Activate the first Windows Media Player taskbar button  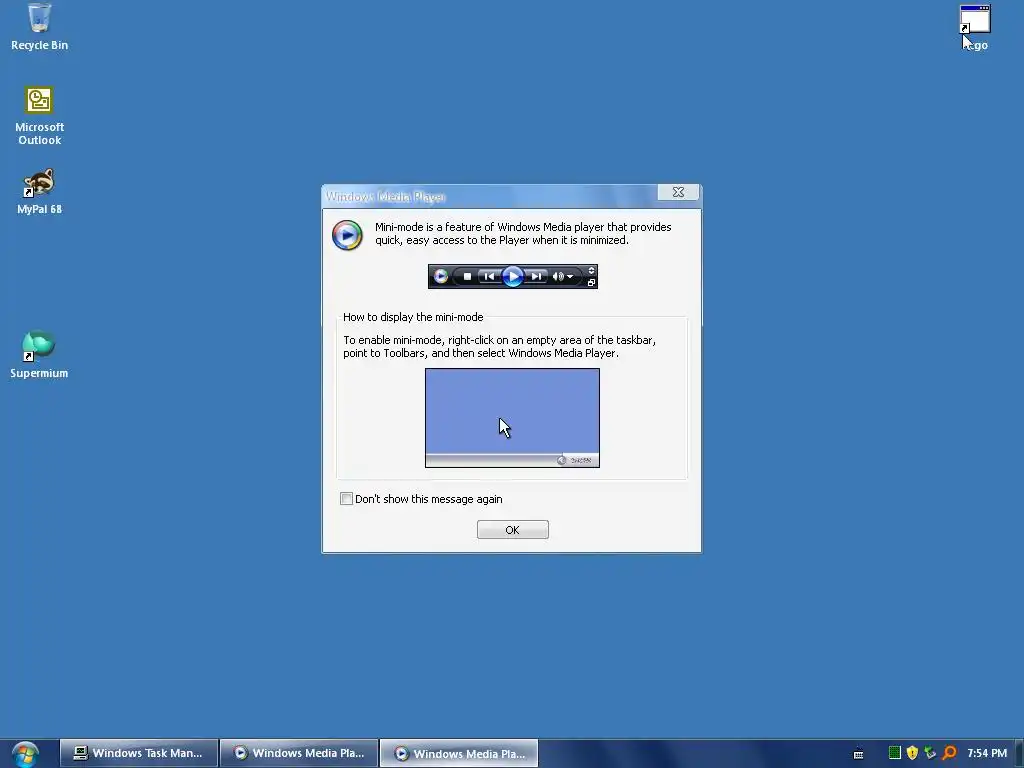(299, 753)
